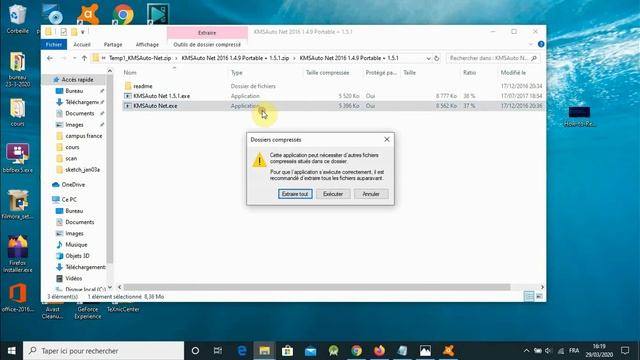Open File Explorer taskbar icon
Viewport: 640px width, 360px height.
264,351
